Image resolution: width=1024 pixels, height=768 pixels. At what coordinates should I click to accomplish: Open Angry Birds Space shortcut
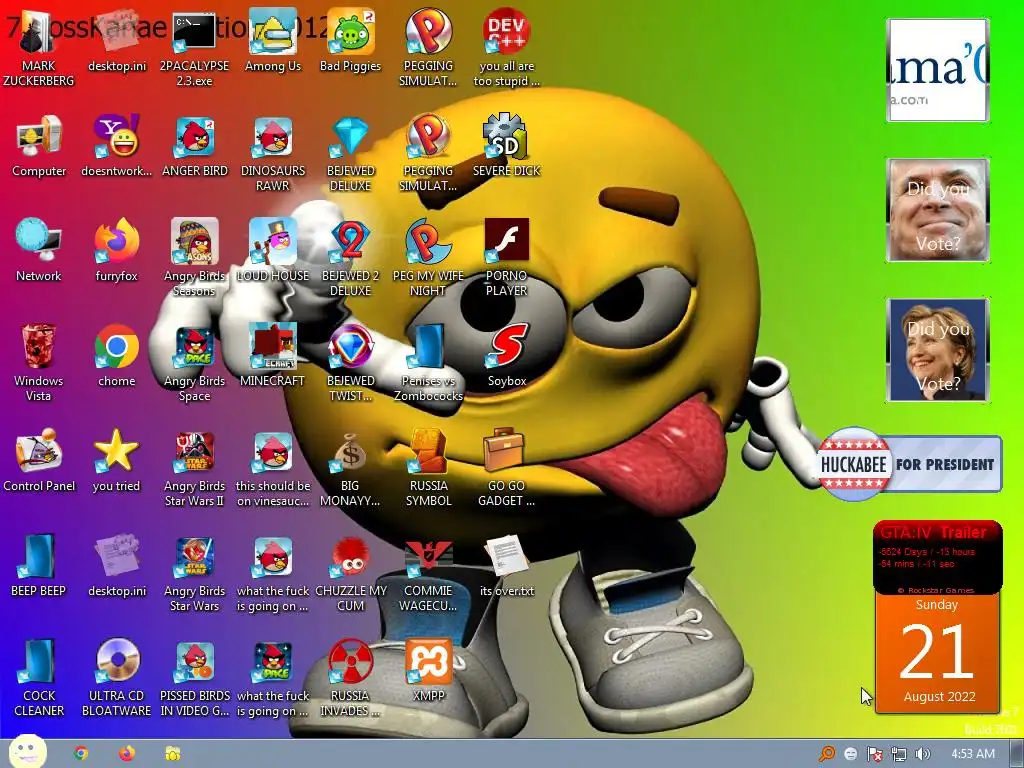(x=194, y=363)
